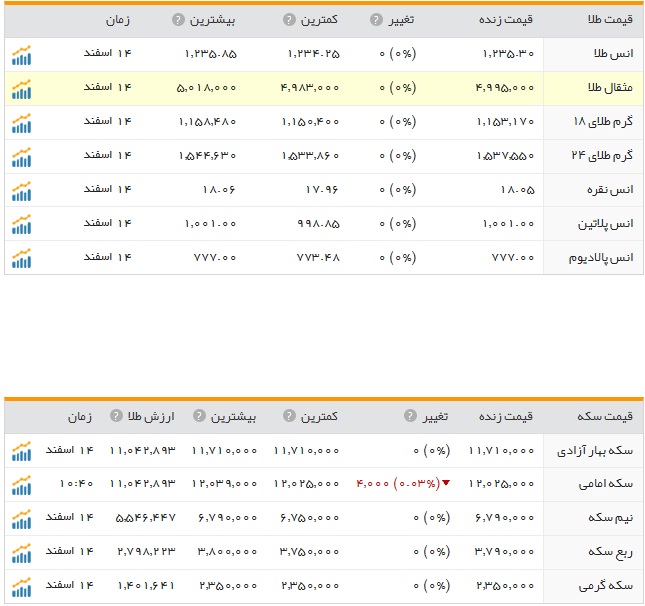Click help icon beside کمترین in coin table
The width and height of the screenshot is (645, 606).
(289, 416)
